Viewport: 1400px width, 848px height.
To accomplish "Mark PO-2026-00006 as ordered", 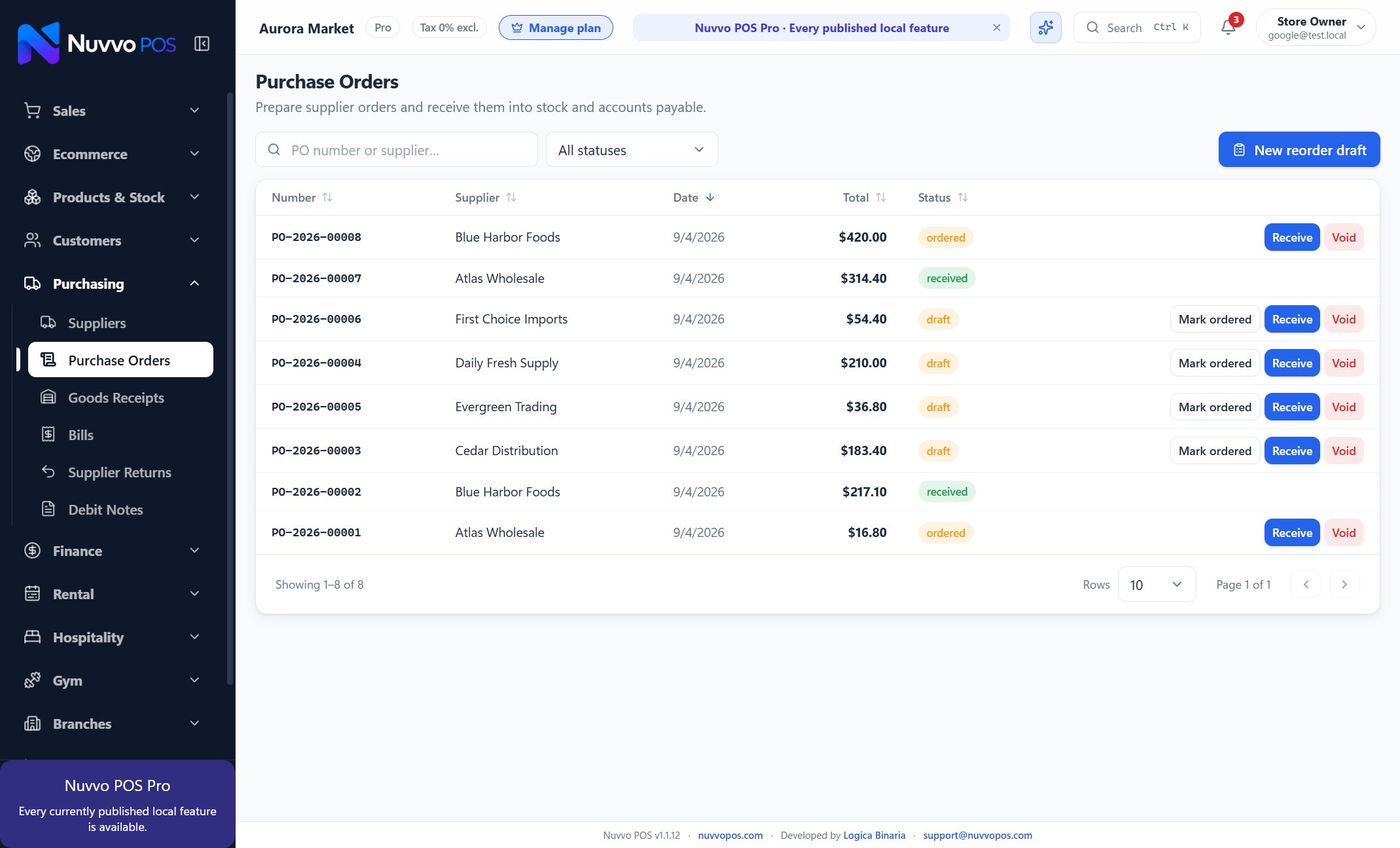I will coord(1215,319).
